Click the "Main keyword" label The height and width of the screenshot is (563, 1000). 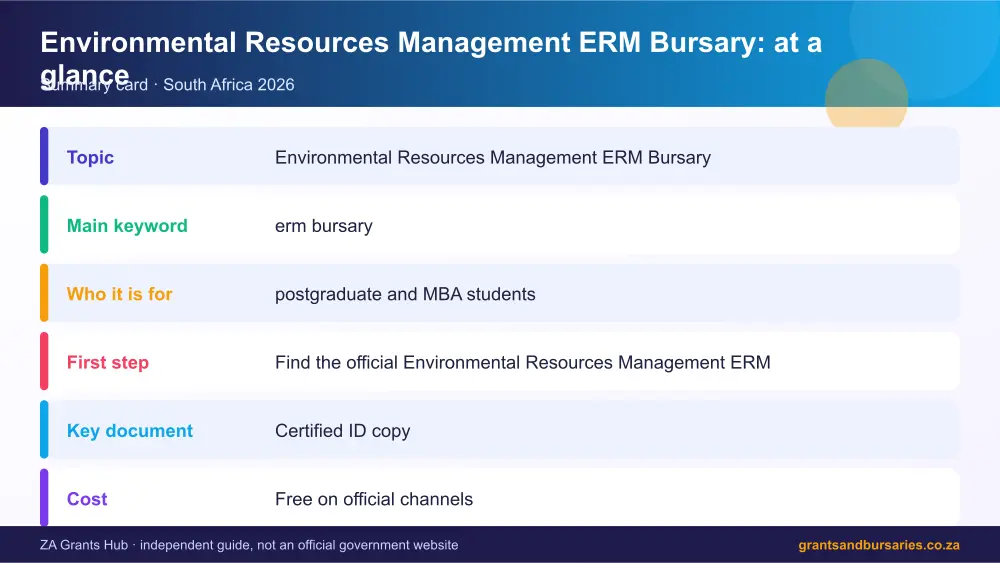pos(127,226)
